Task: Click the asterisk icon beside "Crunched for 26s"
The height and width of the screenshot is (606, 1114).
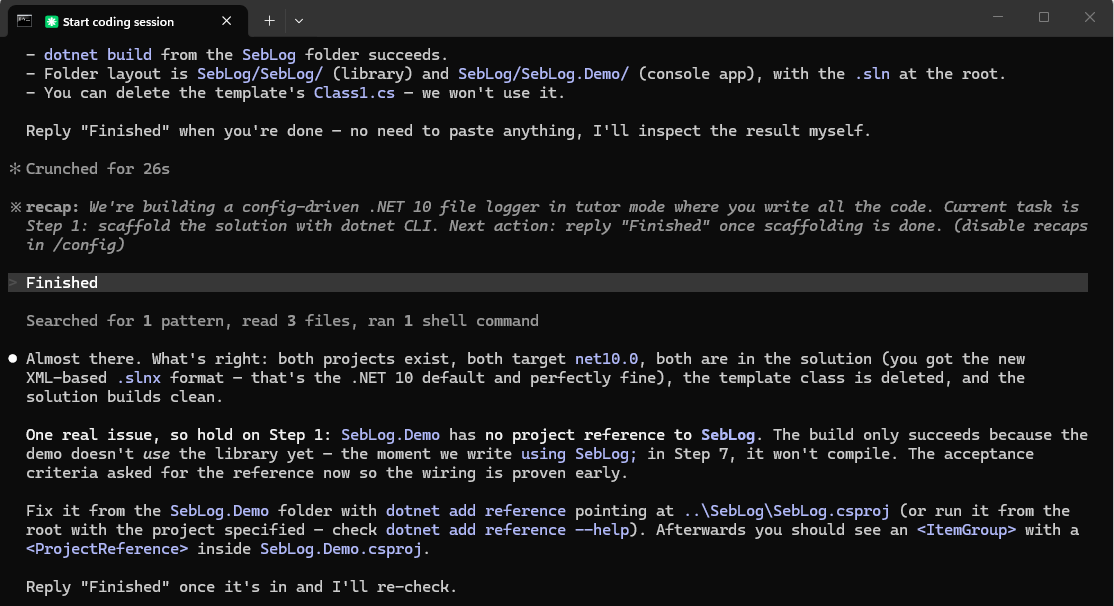Action: [15, 168]
